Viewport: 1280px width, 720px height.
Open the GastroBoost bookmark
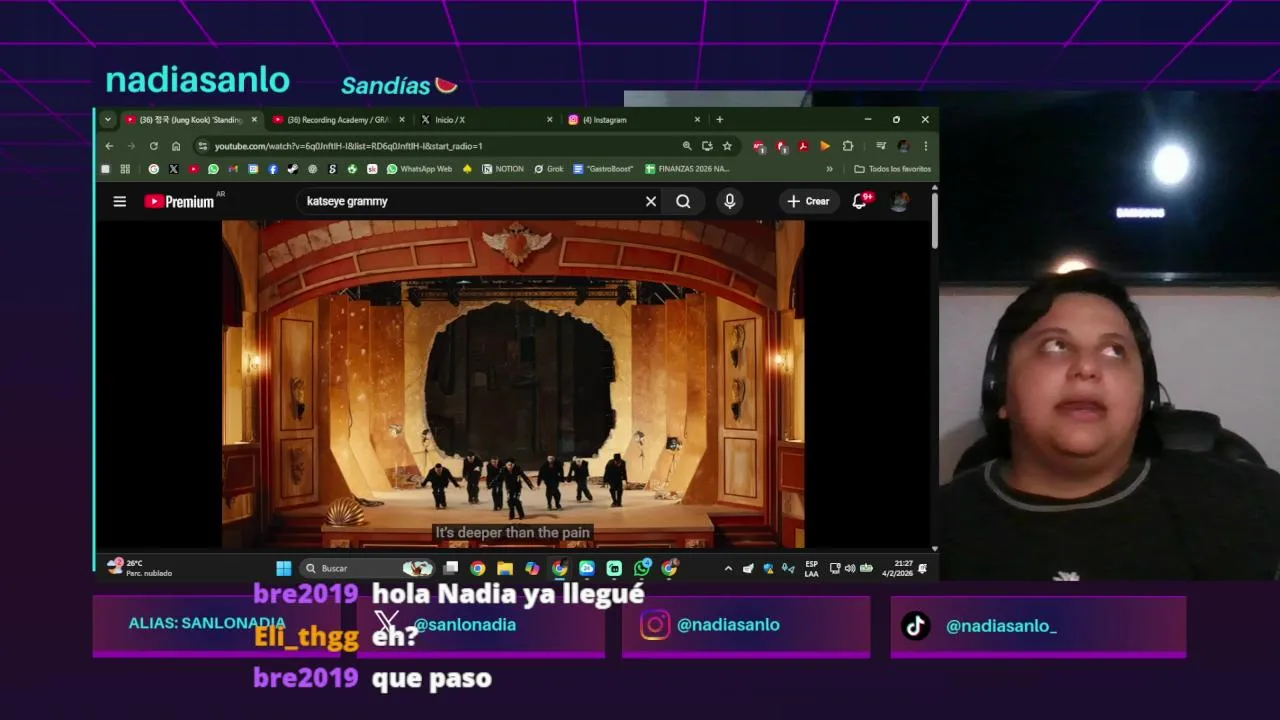point(603,169)
